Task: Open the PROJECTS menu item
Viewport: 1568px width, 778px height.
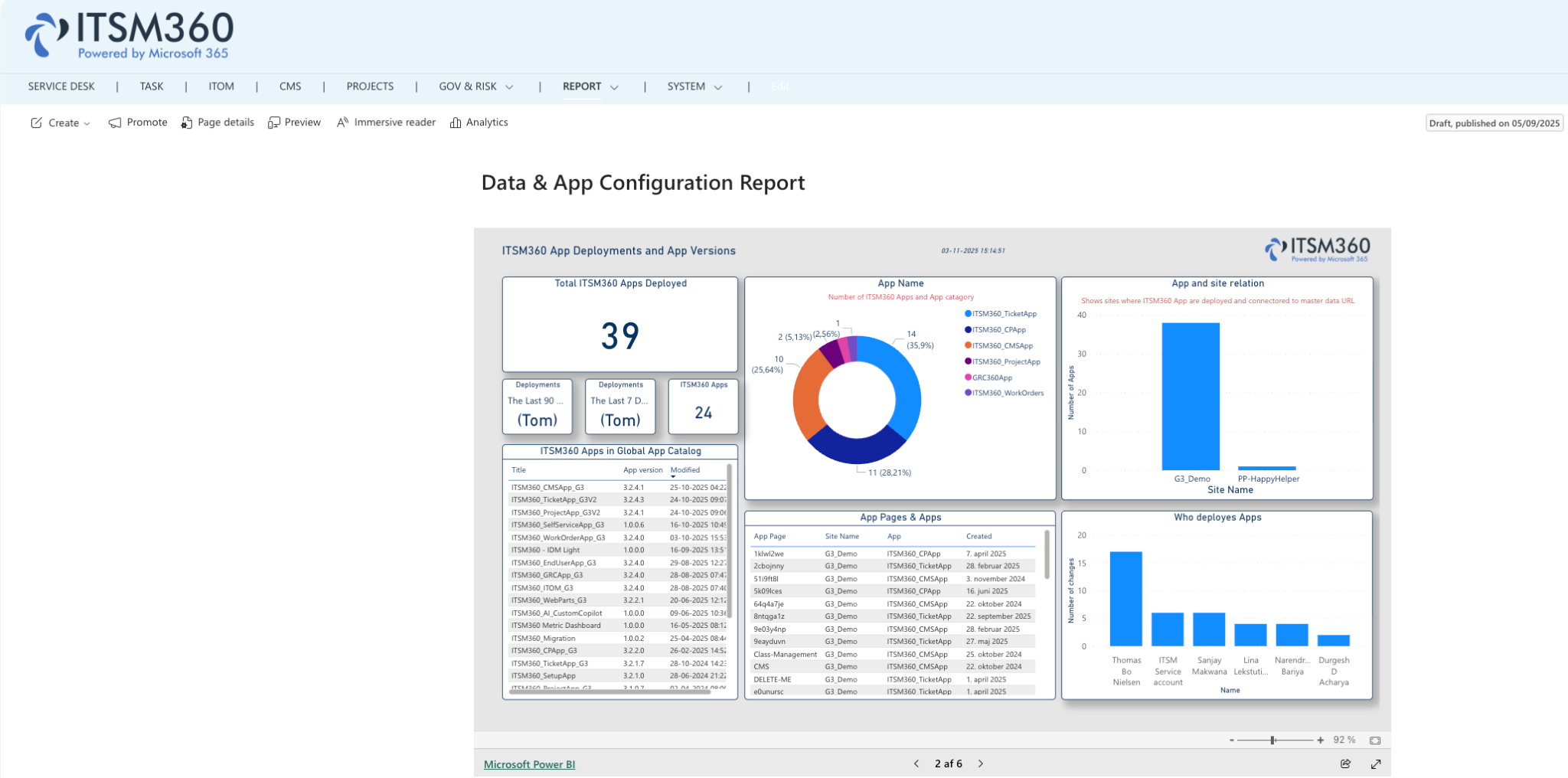Action: 370,87
